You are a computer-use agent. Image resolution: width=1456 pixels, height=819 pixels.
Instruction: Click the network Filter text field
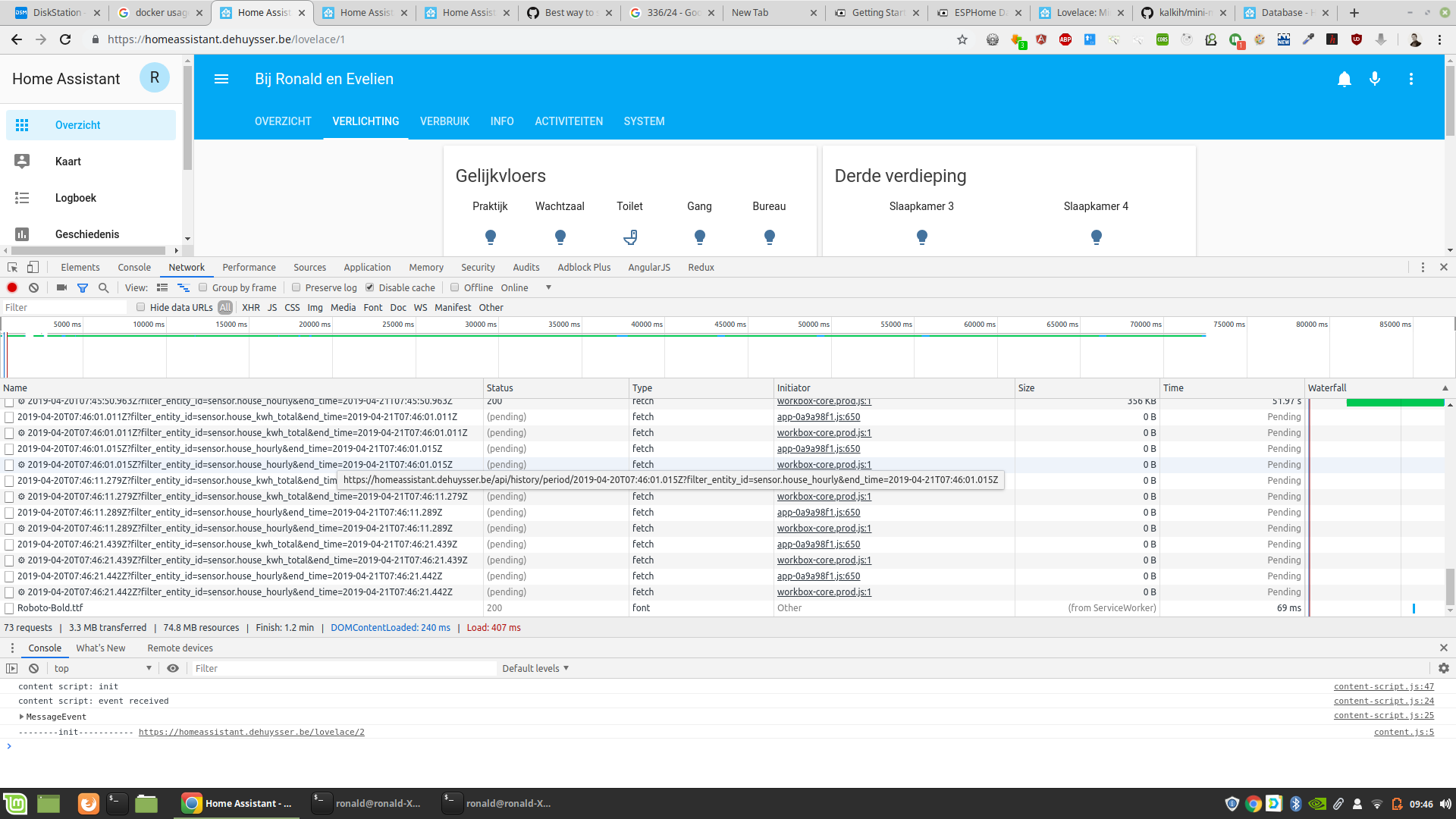click(64, 308)
